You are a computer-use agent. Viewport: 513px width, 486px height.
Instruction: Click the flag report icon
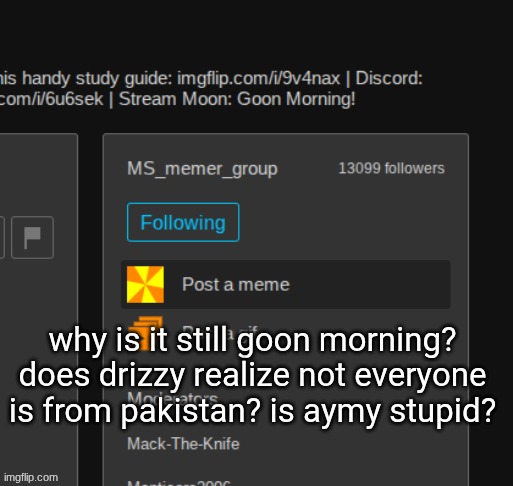32,237
